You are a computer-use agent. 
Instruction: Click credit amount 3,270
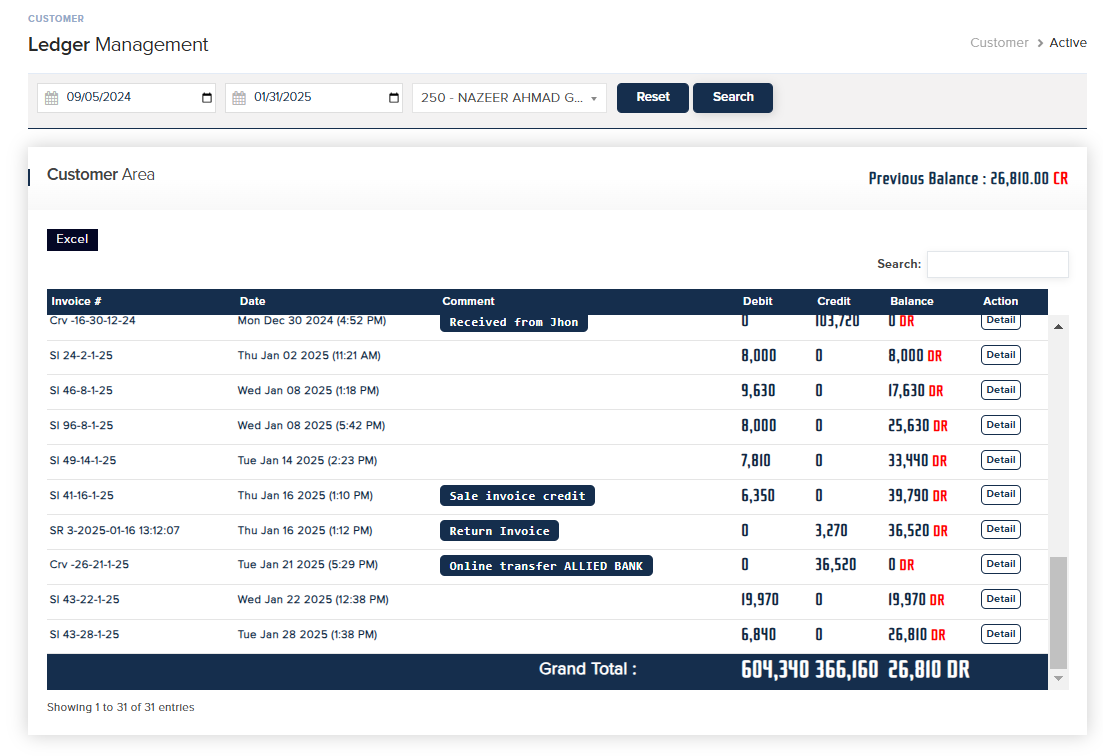pos(831,530)
